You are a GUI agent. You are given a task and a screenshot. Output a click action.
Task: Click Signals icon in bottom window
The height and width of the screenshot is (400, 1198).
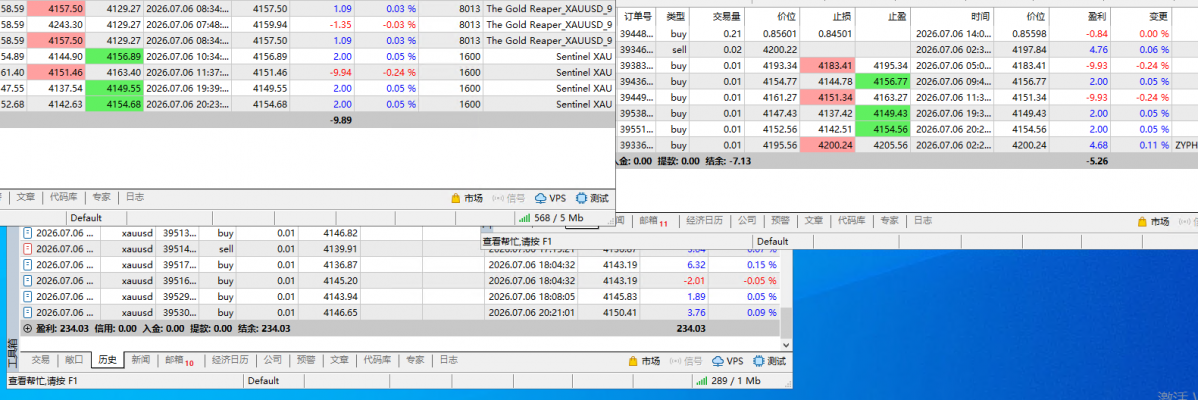(674, 361)
